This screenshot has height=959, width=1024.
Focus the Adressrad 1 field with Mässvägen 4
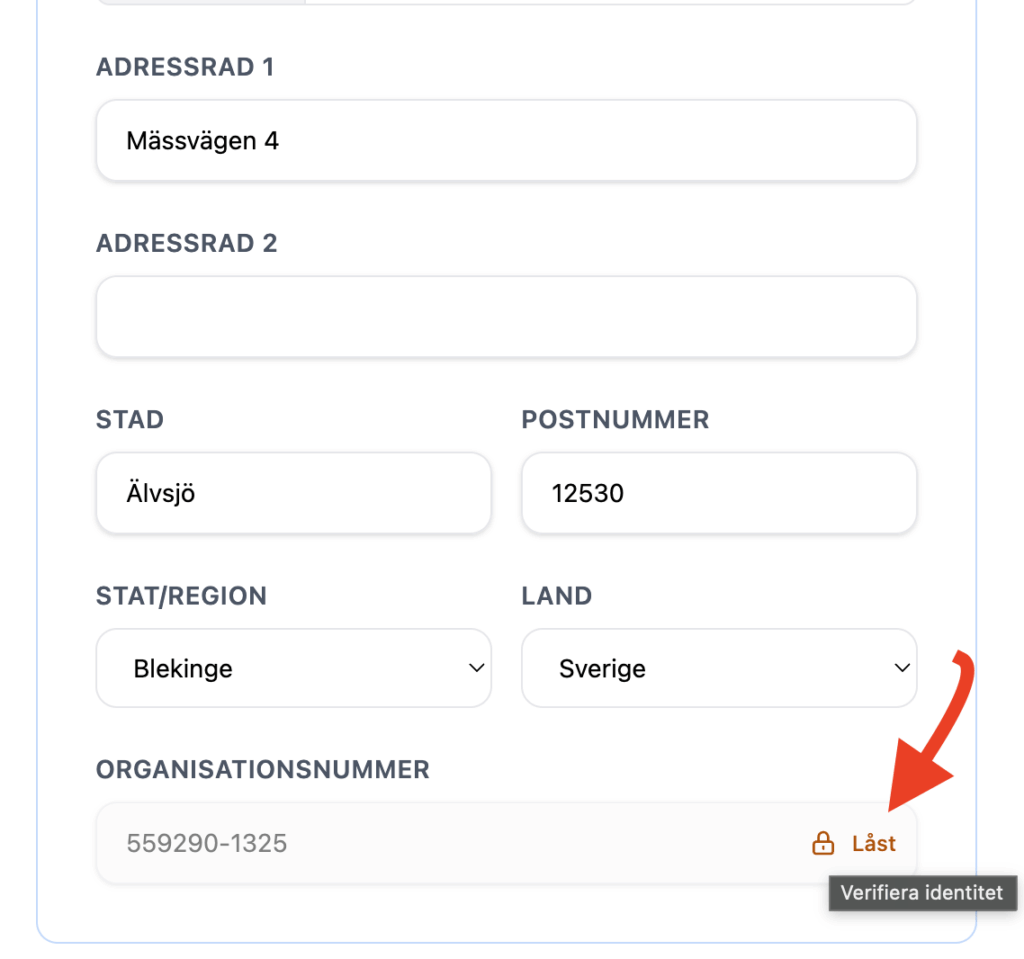point(506,141)
